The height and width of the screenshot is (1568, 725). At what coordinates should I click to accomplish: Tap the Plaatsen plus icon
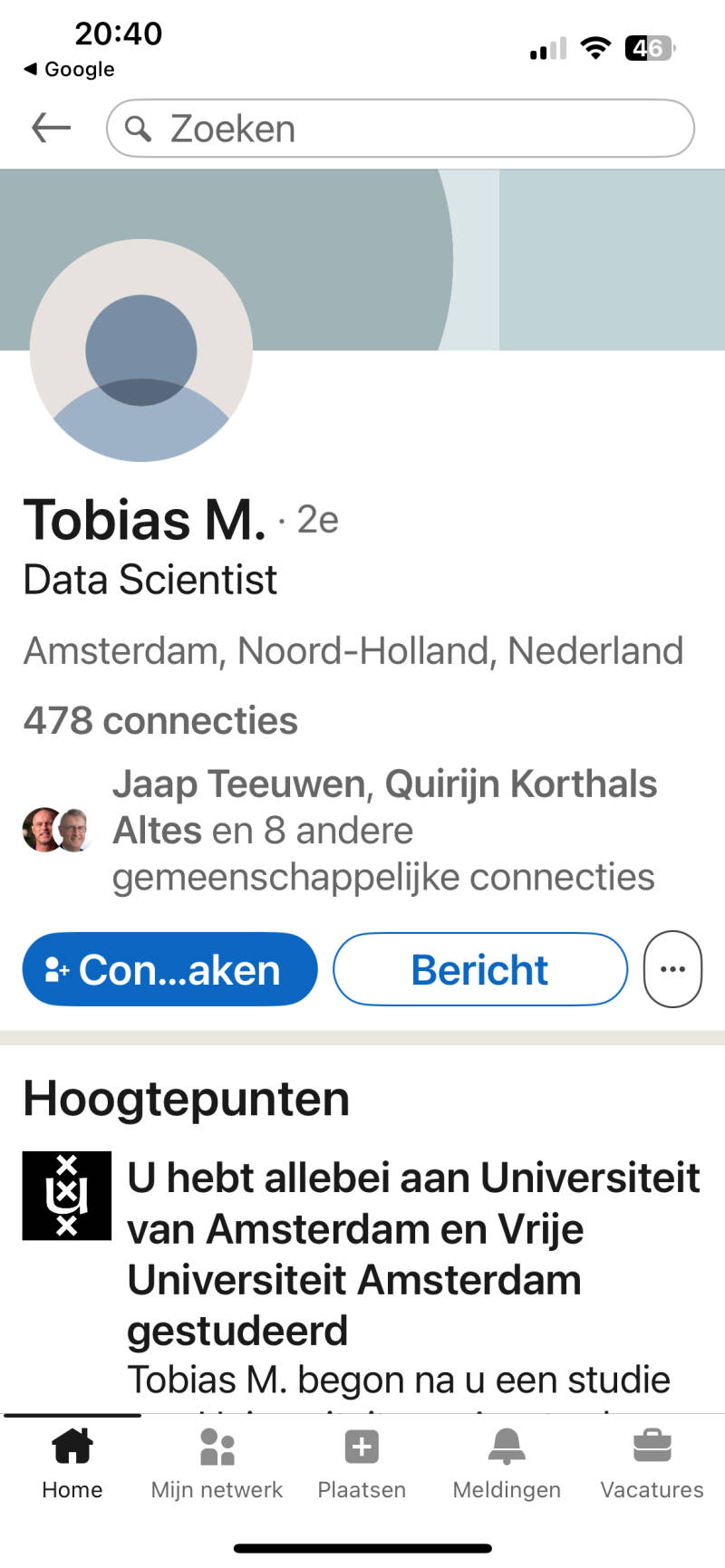pyautogui.click(x=362, y=1447)
